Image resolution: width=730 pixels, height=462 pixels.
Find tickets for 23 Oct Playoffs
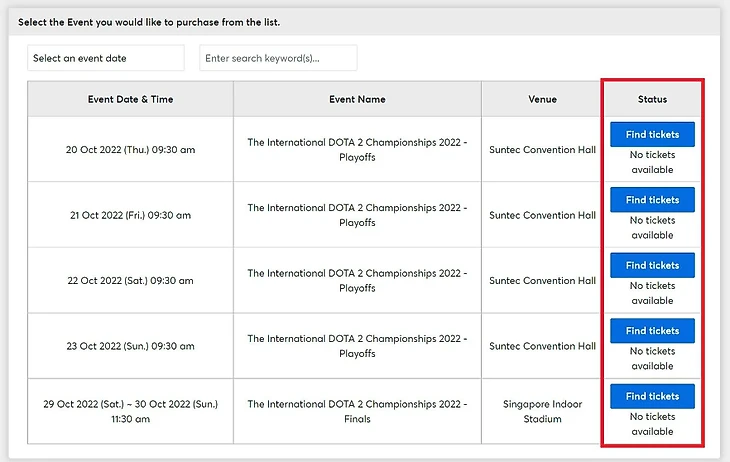click(x=652, y=331)
